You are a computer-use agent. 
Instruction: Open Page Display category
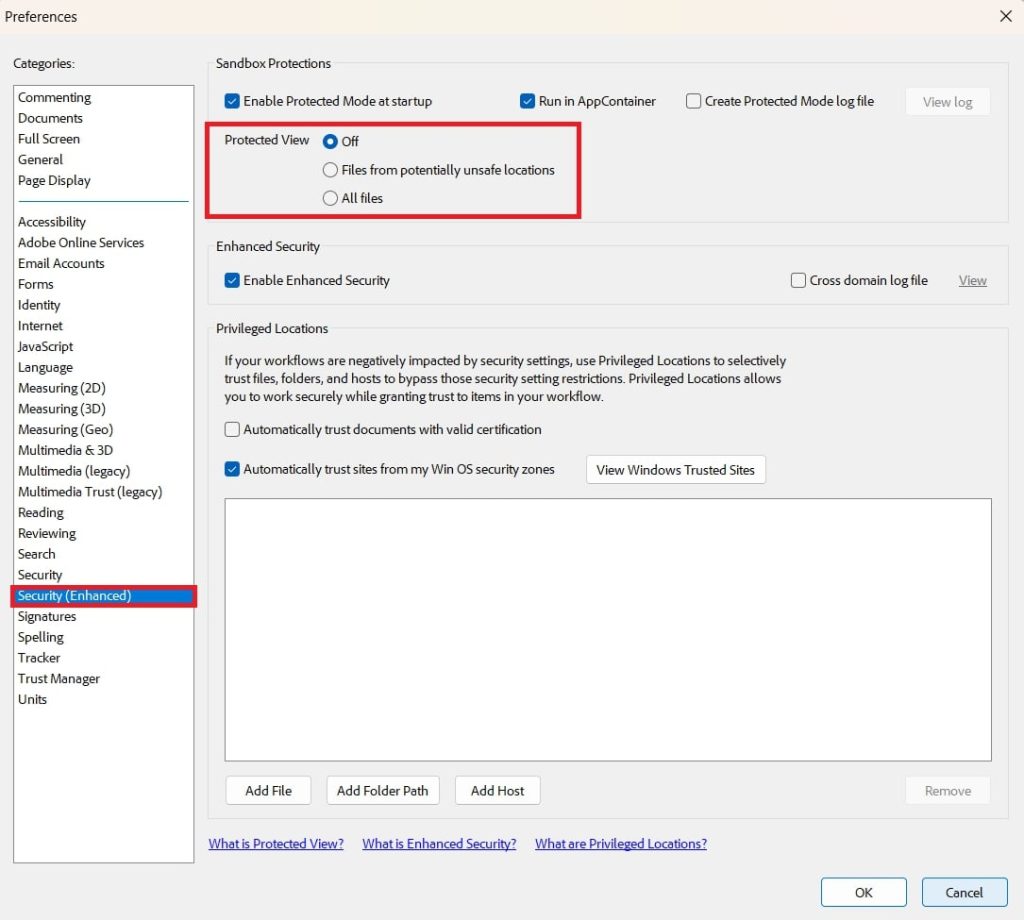coord(54,181)
